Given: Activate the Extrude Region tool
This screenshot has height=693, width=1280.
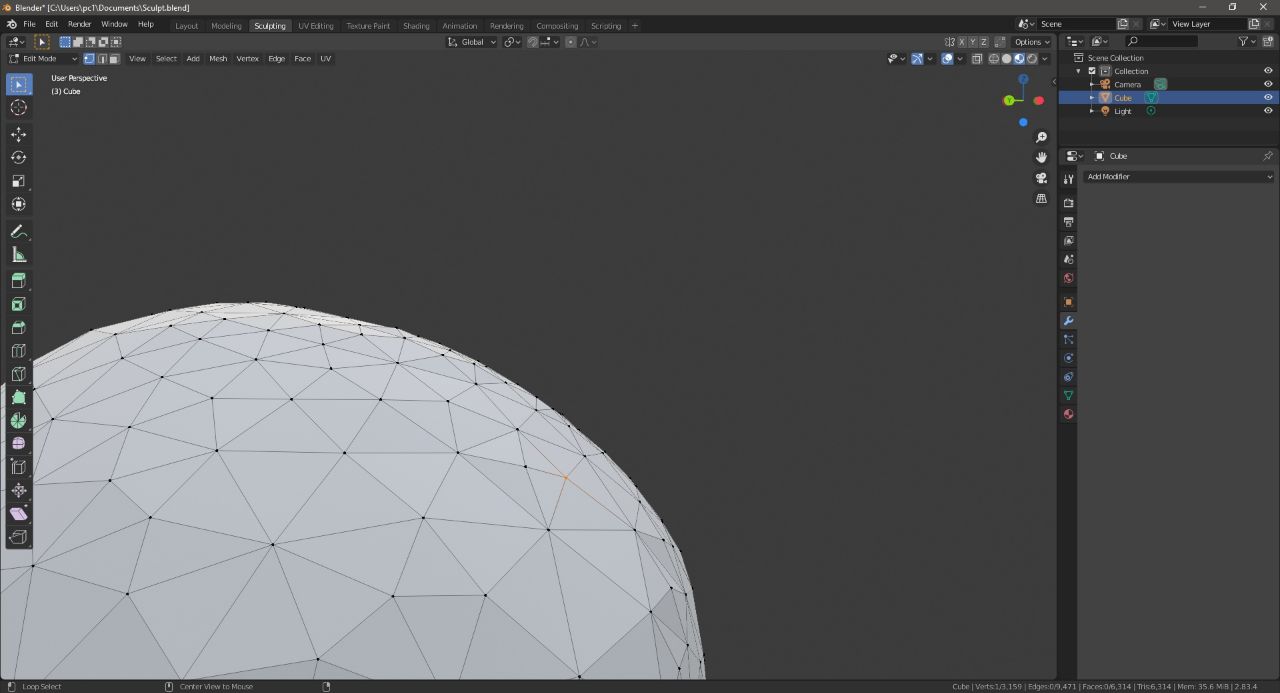Looking at the screenshot, I should coord(19,281).
